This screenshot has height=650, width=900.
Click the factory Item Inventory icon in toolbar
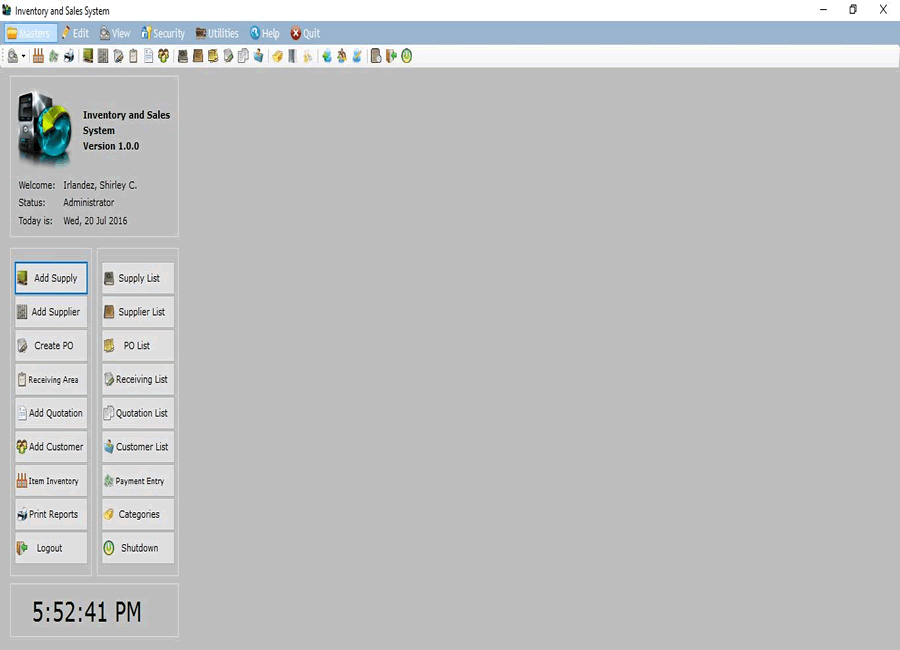[39, 56]
